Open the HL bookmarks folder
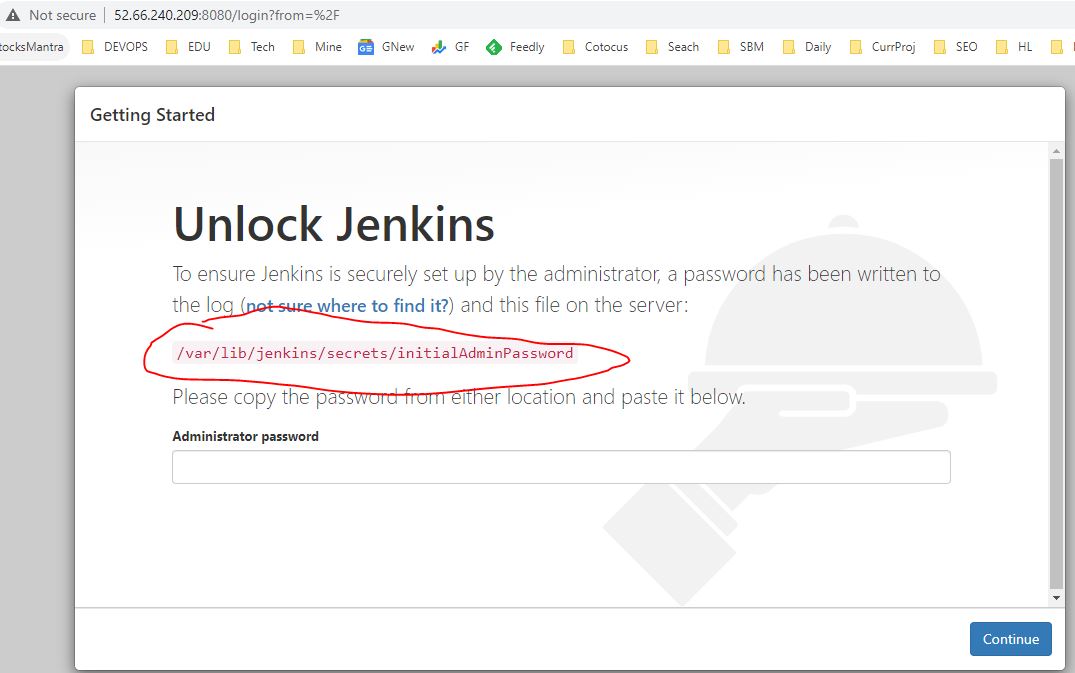The width and height of the screenshot is (1075, 673). (1014, 47)
